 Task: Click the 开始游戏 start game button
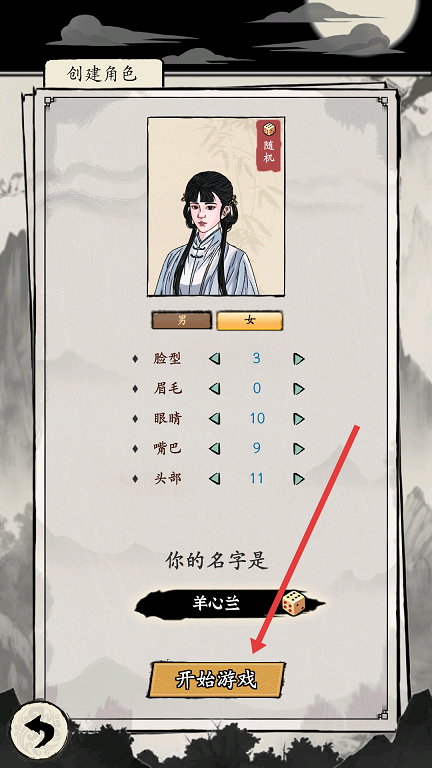216,680
